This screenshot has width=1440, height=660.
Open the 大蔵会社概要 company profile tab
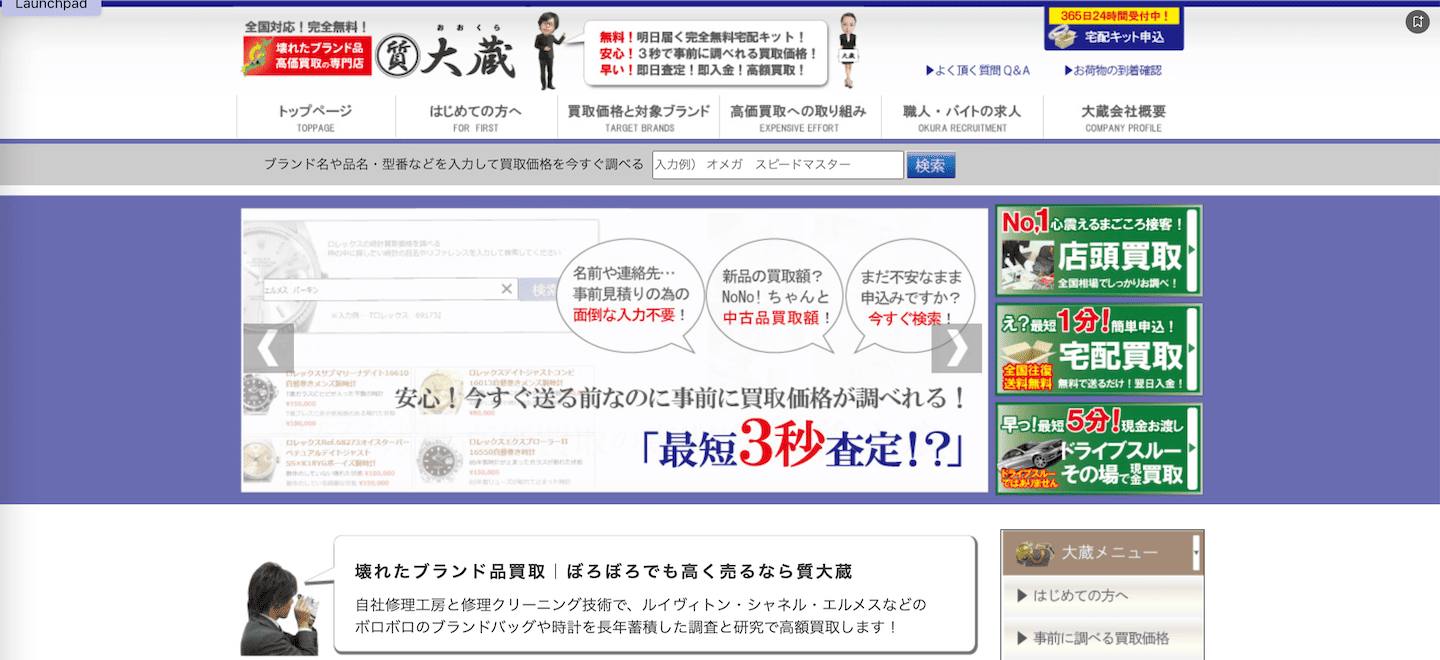[x=1123, y=116]
